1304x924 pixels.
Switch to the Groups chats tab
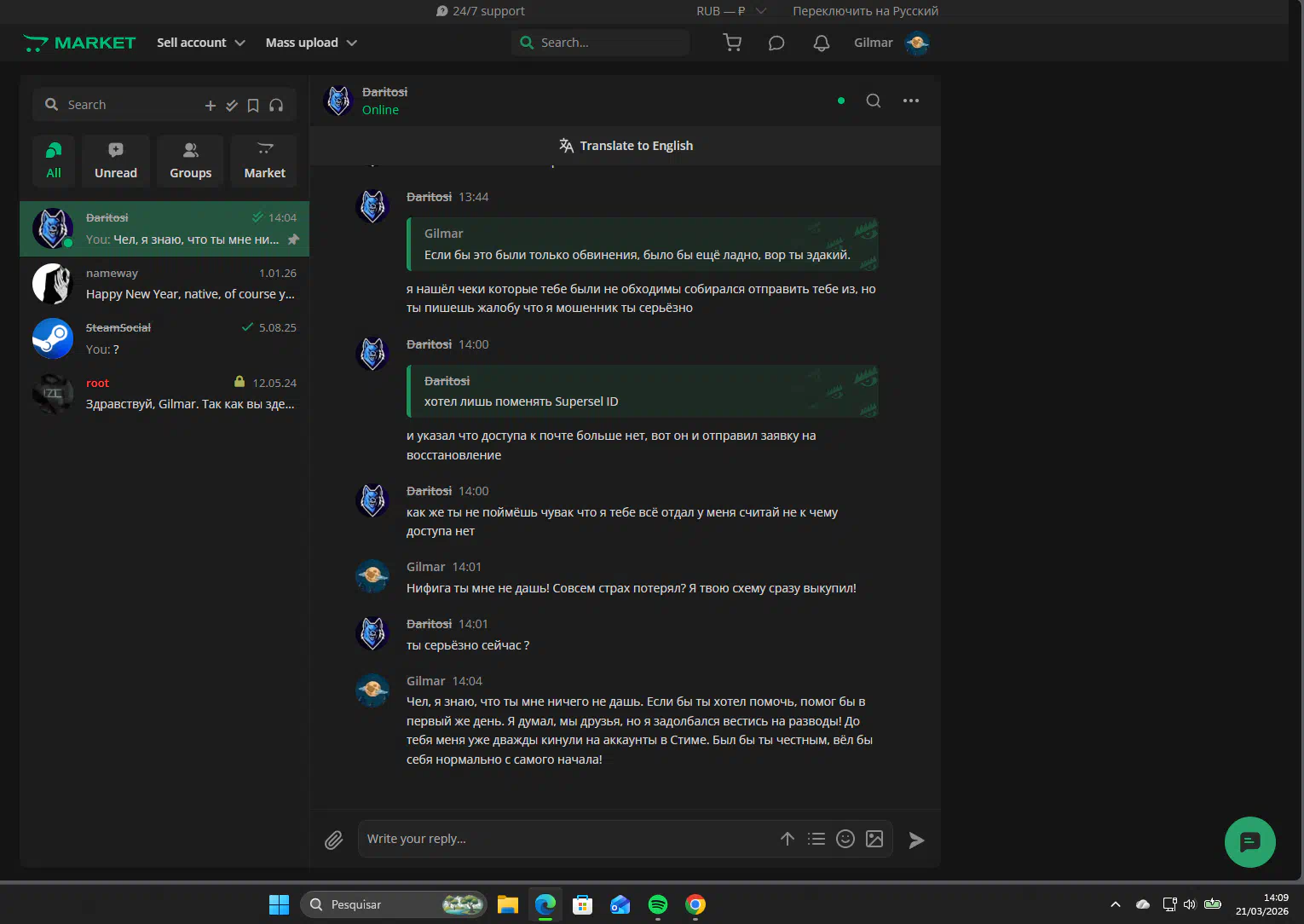click(x=190, y=160)
